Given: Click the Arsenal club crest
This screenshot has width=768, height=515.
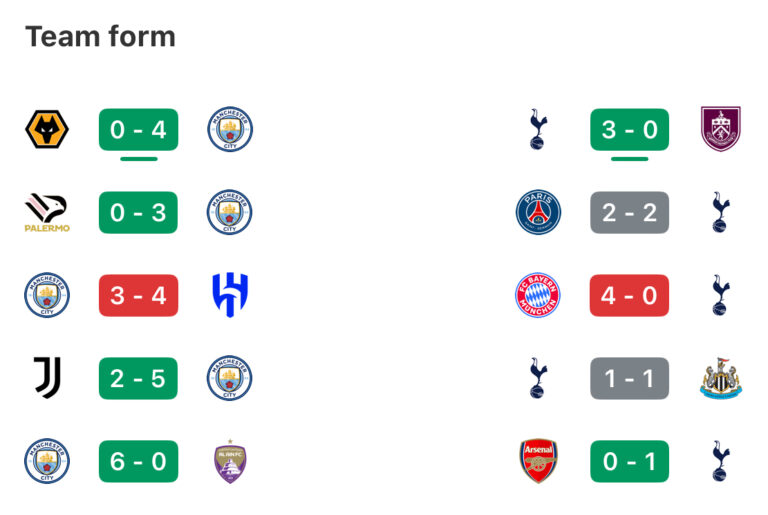Looking at the screenshot, I should [538, 462].
